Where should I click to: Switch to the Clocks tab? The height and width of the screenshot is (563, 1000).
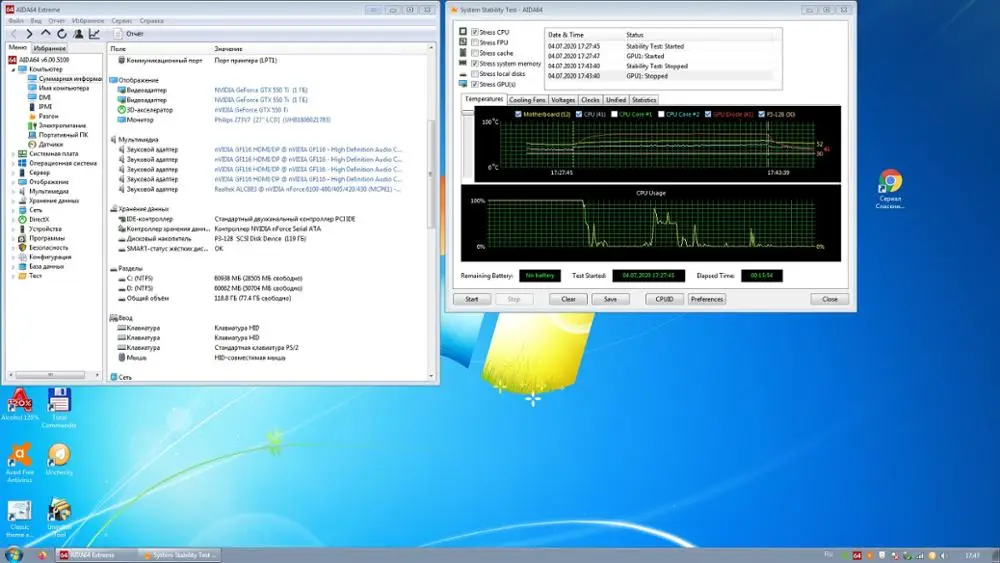click(591, 100)
